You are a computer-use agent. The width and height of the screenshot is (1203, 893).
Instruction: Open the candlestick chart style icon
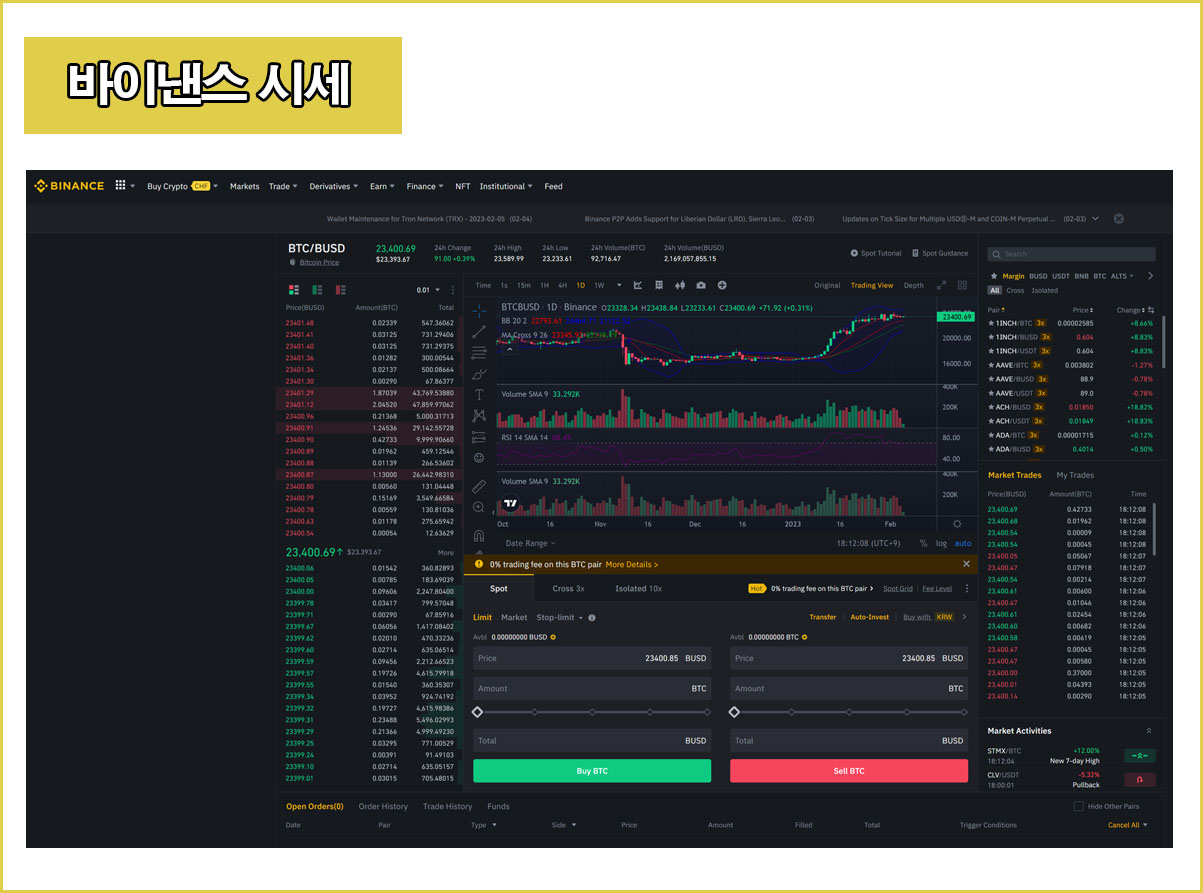click(680, 285)
